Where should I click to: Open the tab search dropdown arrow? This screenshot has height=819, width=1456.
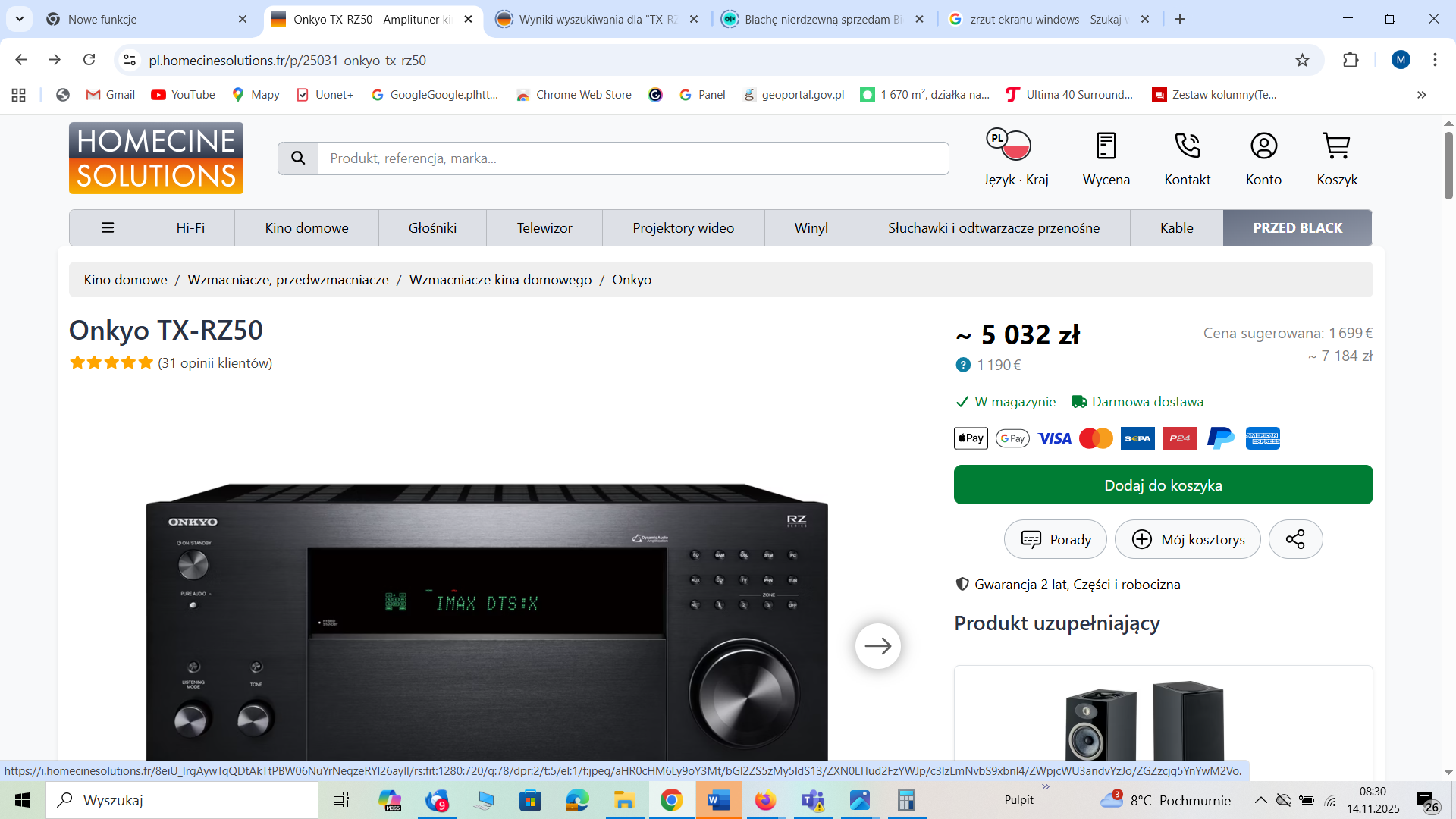(19, 19)
